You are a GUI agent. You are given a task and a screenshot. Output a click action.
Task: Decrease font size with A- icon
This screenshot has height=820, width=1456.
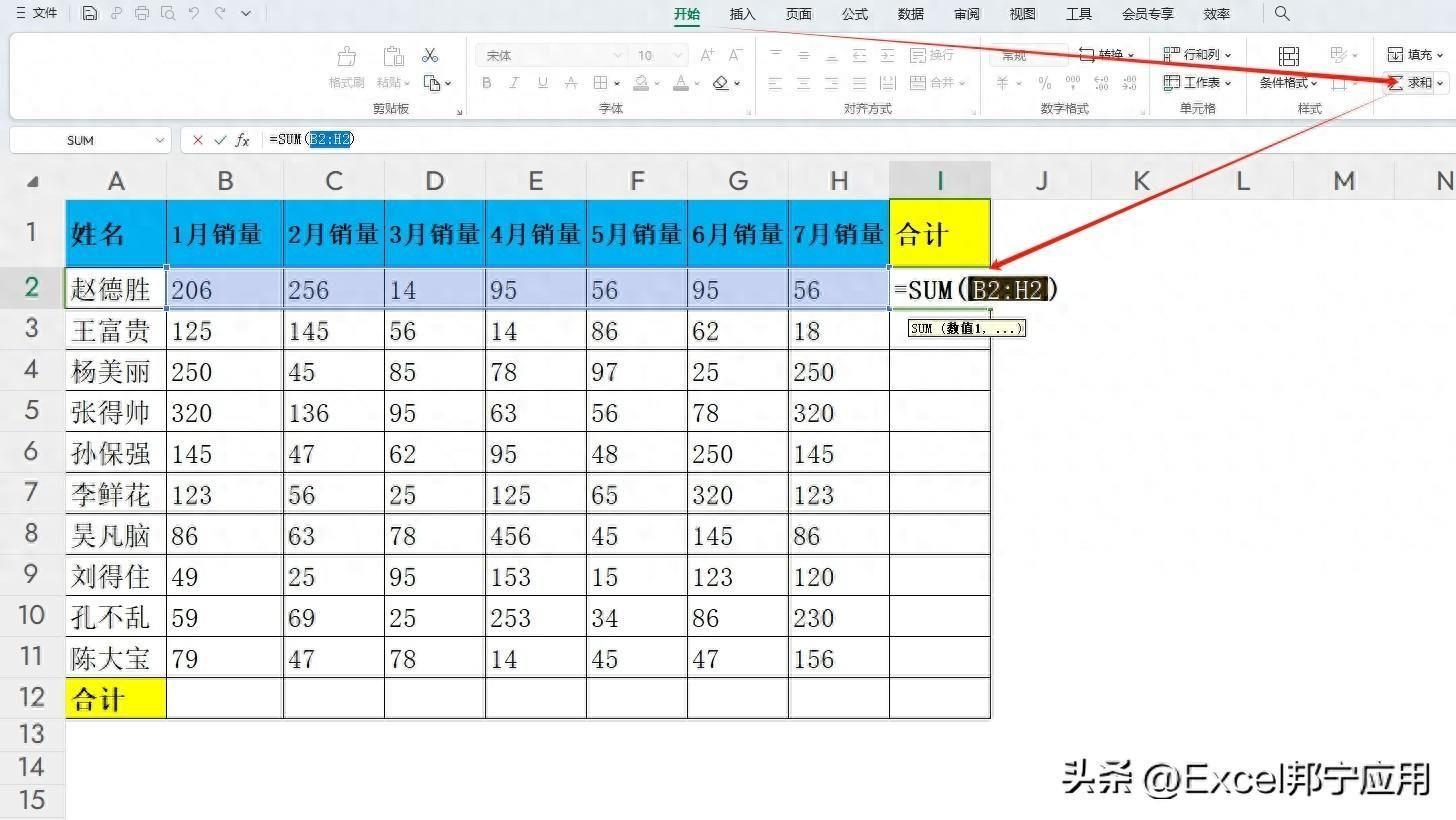point(735,55)
